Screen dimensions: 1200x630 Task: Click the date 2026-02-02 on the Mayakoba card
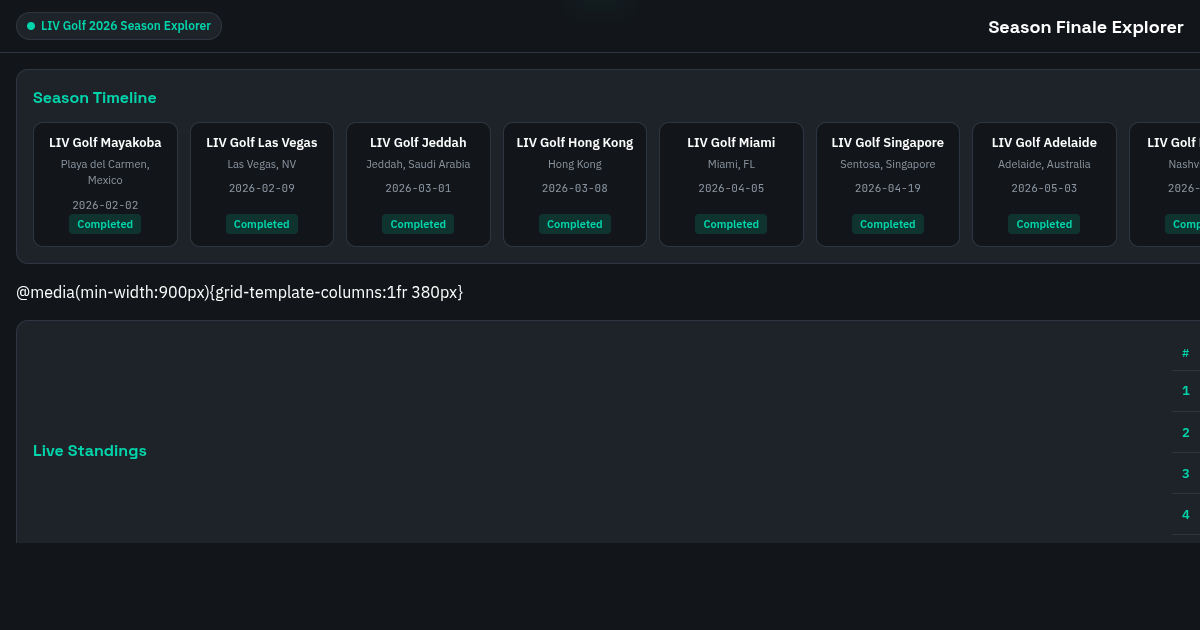[x=105, y=205]
